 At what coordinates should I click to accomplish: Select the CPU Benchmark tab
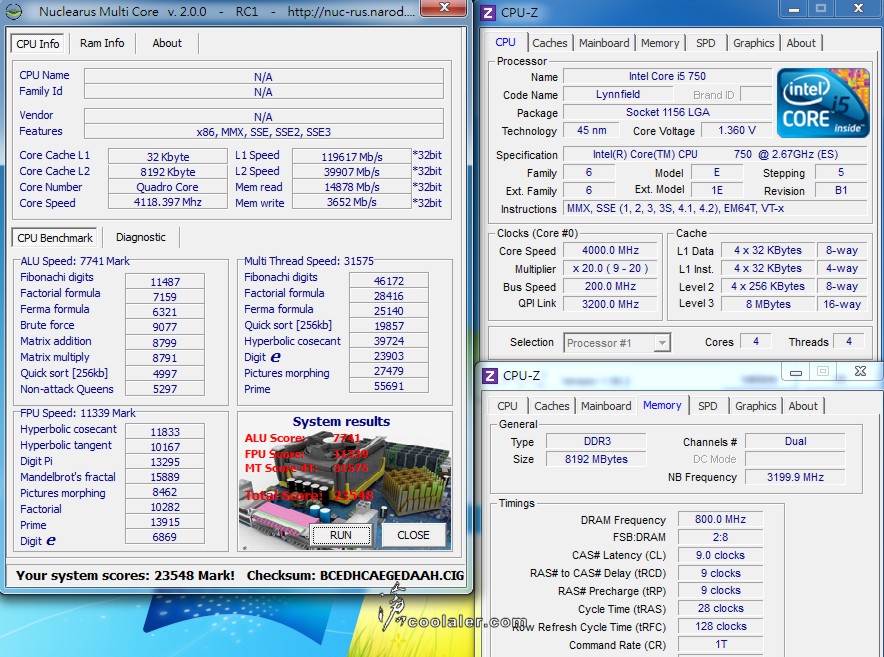[55, 237]
